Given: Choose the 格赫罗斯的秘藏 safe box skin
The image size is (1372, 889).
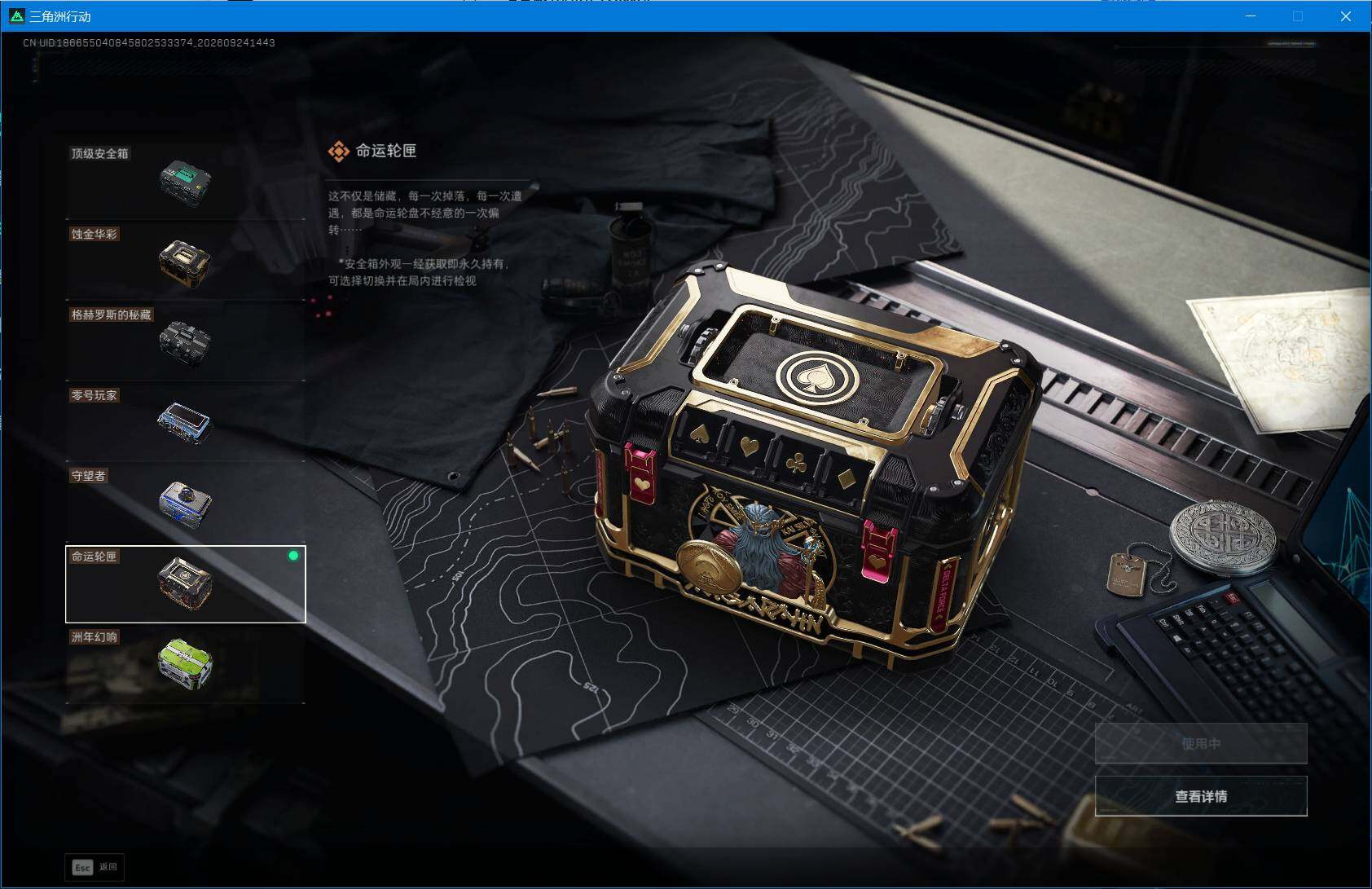Looking at the screenshot, I should (186, 341).
